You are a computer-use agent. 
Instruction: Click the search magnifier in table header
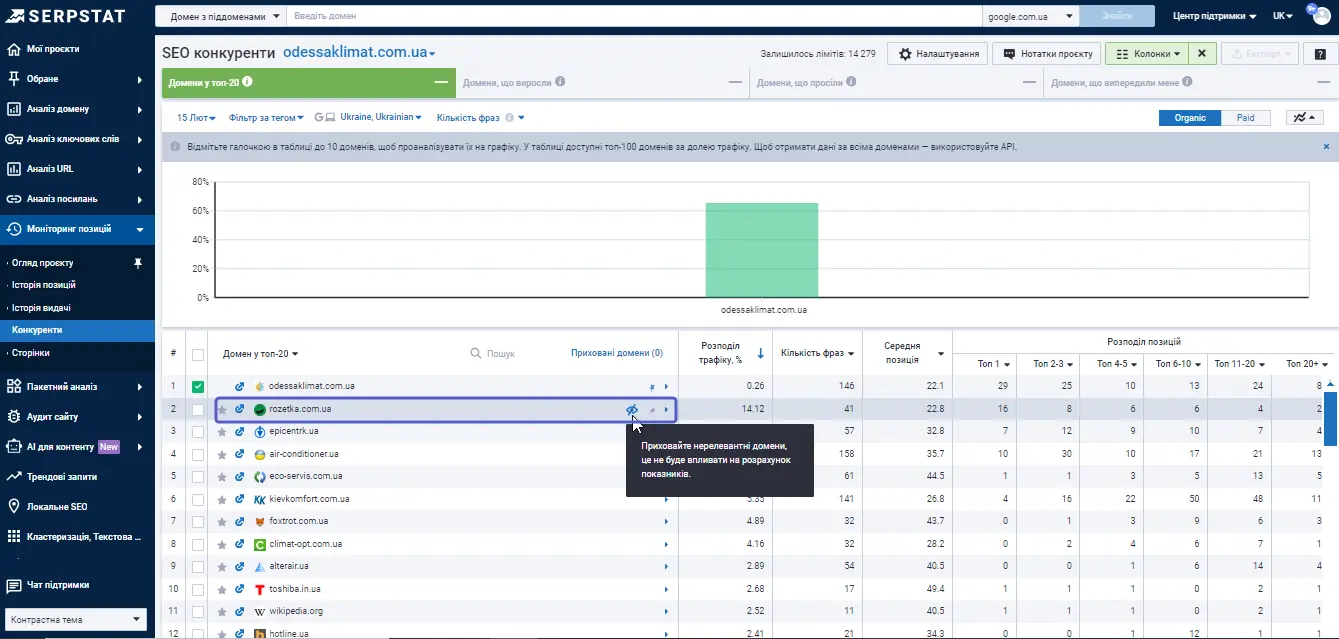(476, 353)
